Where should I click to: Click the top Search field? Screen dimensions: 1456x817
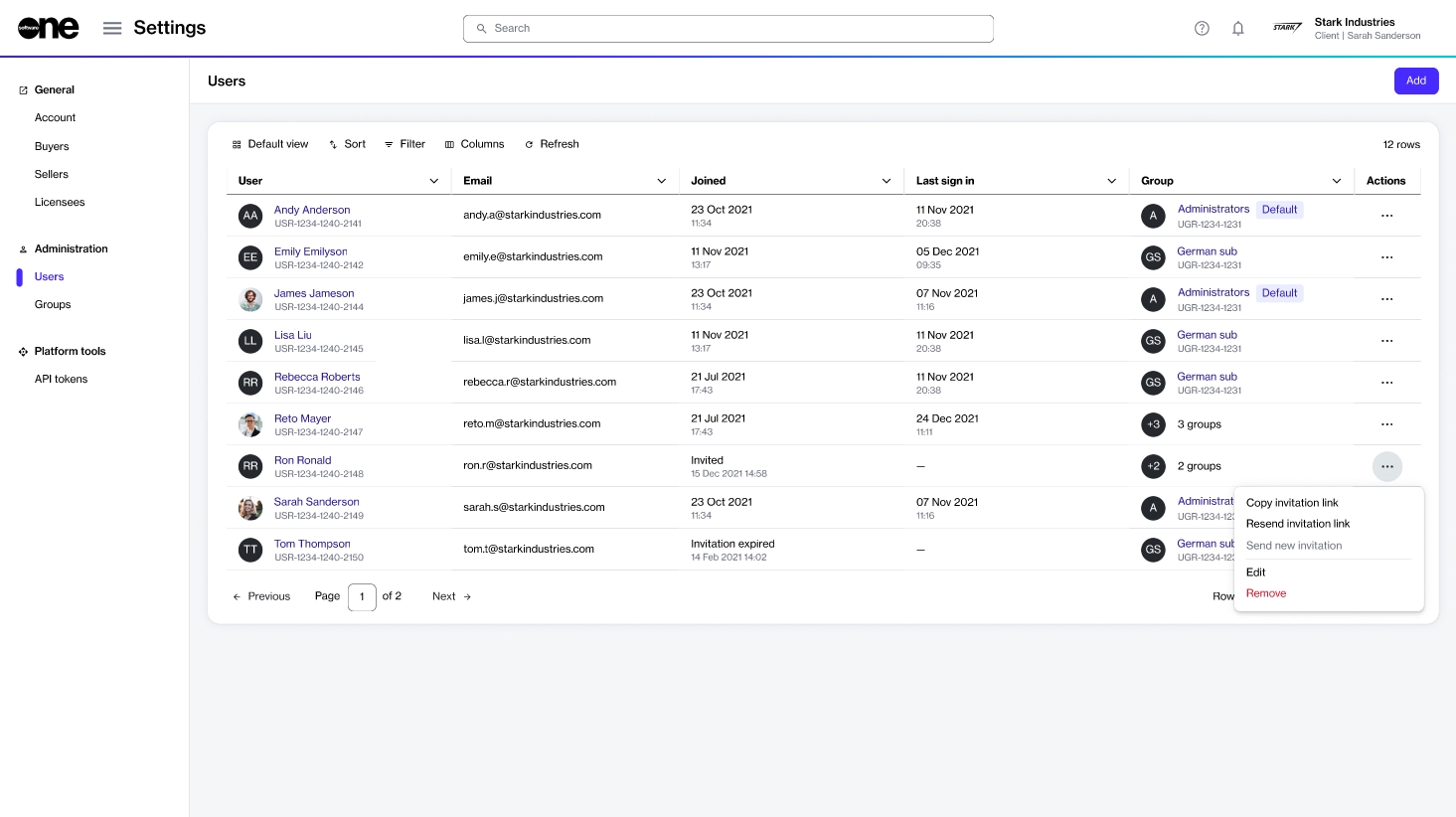click(728, 29)
